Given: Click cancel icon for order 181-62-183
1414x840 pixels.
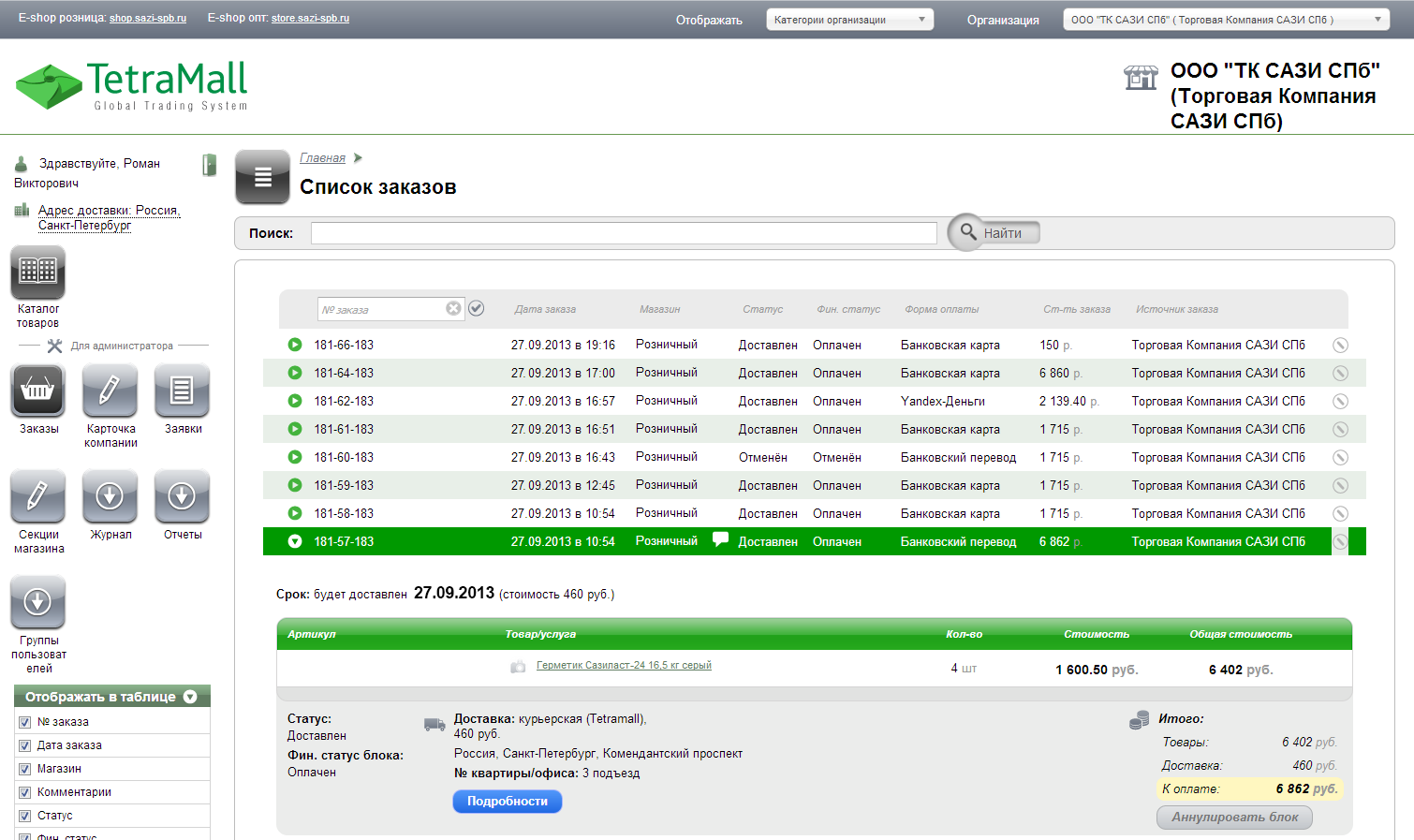Looking at the screenshot, I should pyautogui.click(x=1340, y=401).
